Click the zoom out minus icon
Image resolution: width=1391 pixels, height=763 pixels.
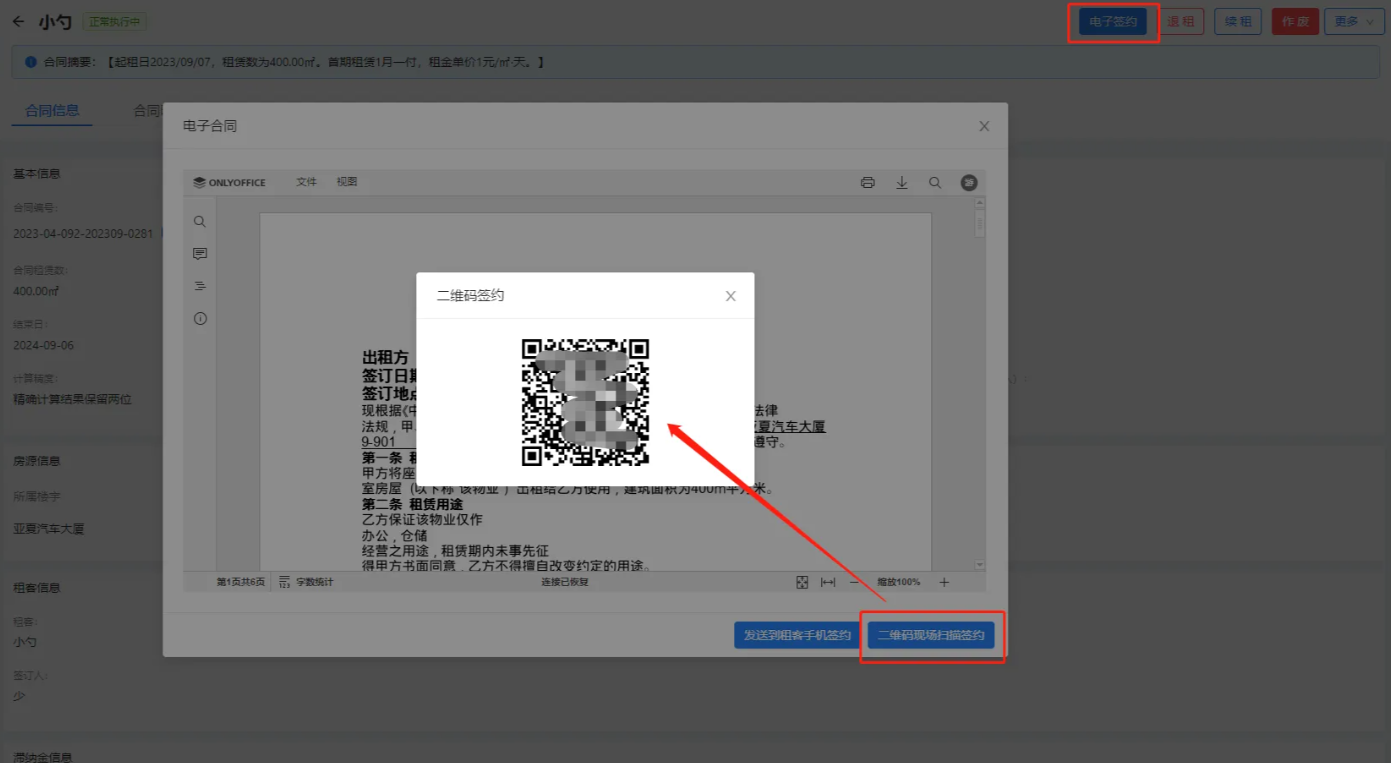[854, 582]
